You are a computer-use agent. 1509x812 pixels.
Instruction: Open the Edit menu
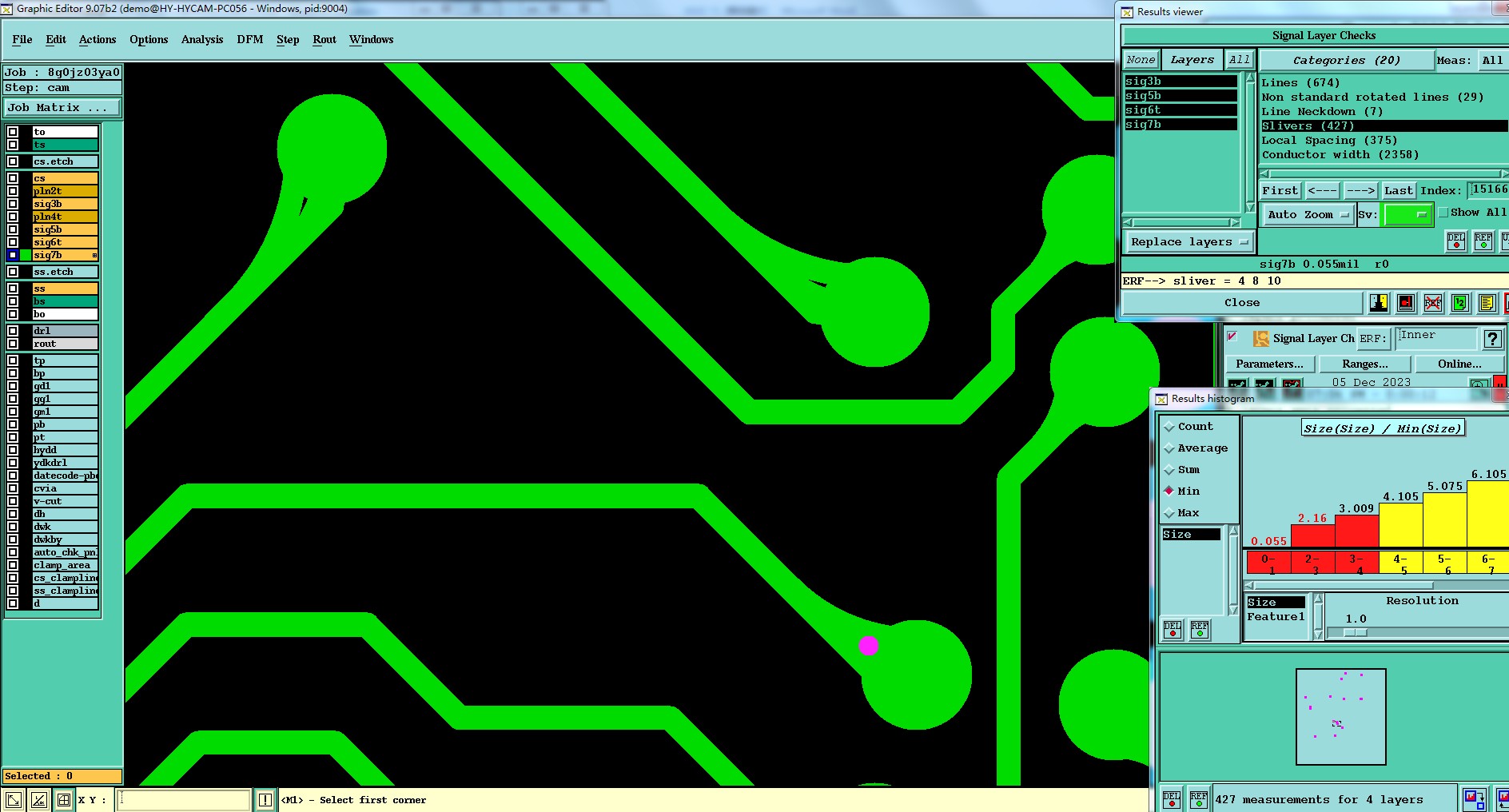click(56, 39)
